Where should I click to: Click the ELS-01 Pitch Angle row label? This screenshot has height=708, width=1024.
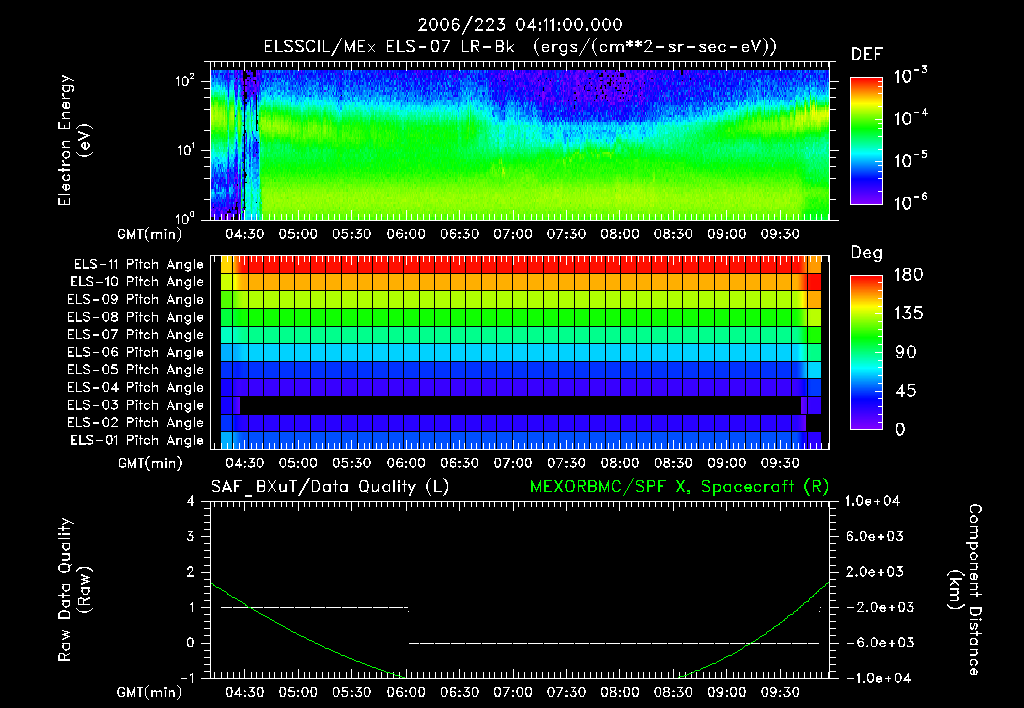[137, 440]
